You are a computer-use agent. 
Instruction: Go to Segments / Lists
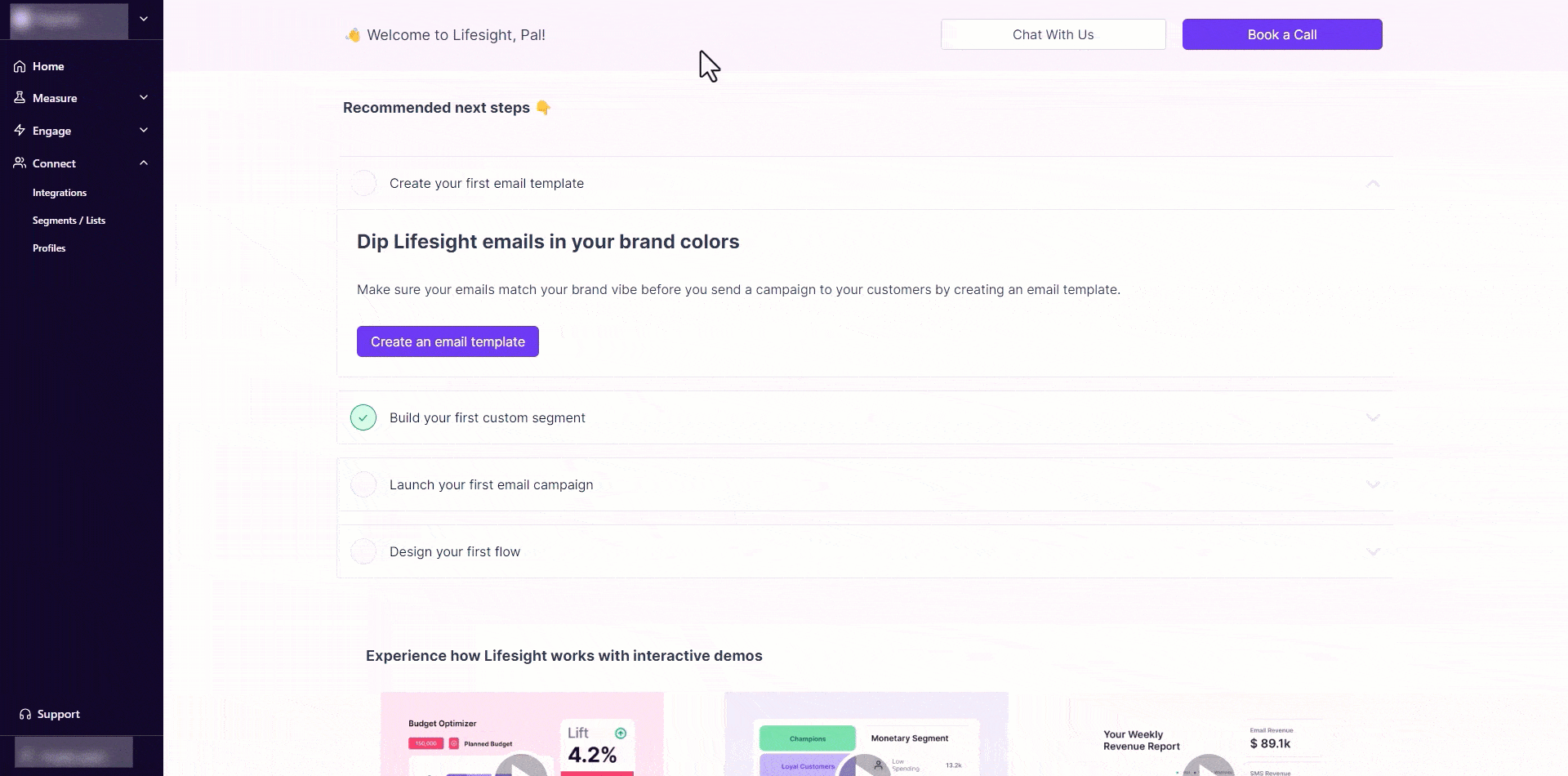[x=69, y=221]
